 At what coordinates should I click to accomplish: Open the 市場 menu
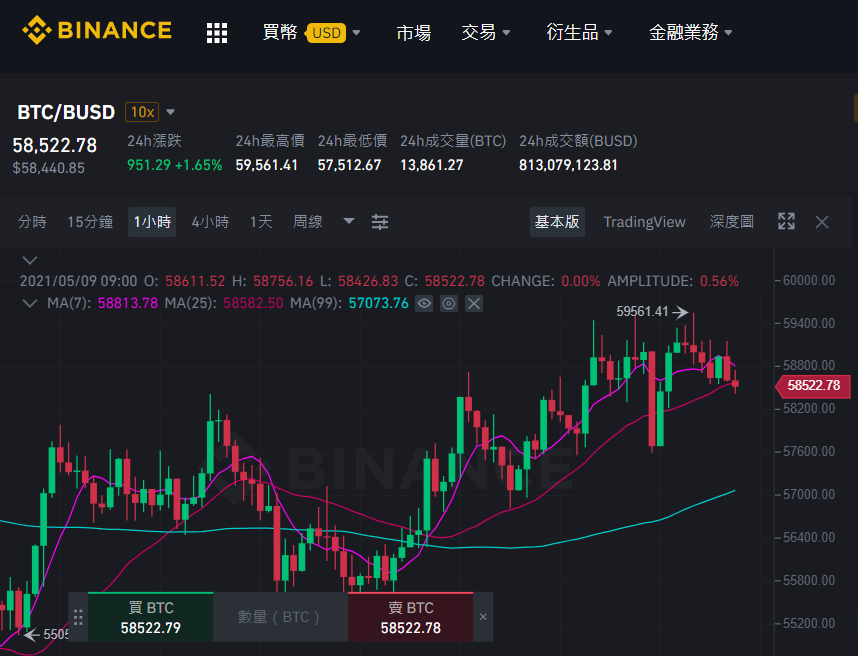(413, 33)
